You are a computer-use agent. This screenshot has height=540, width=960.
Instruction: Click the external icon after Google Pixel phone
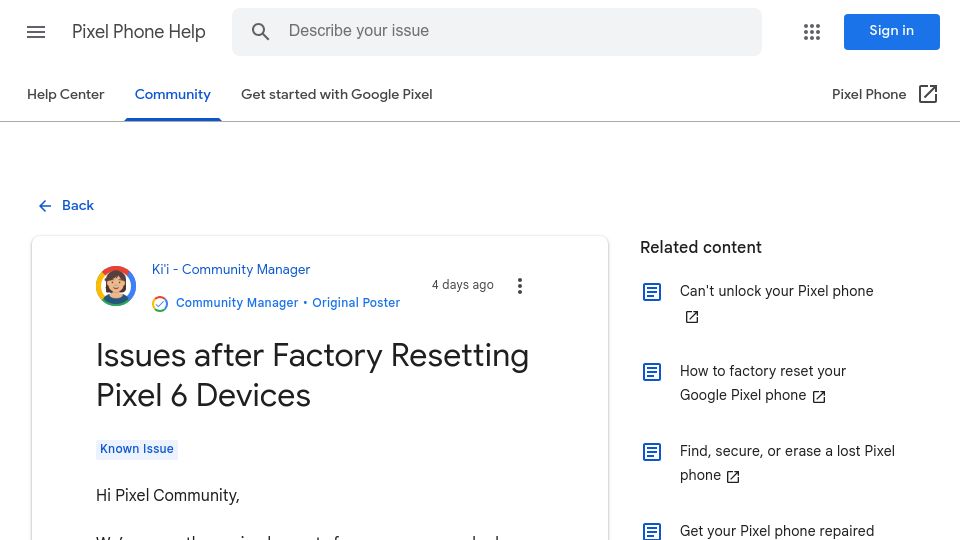coord(819,397)
